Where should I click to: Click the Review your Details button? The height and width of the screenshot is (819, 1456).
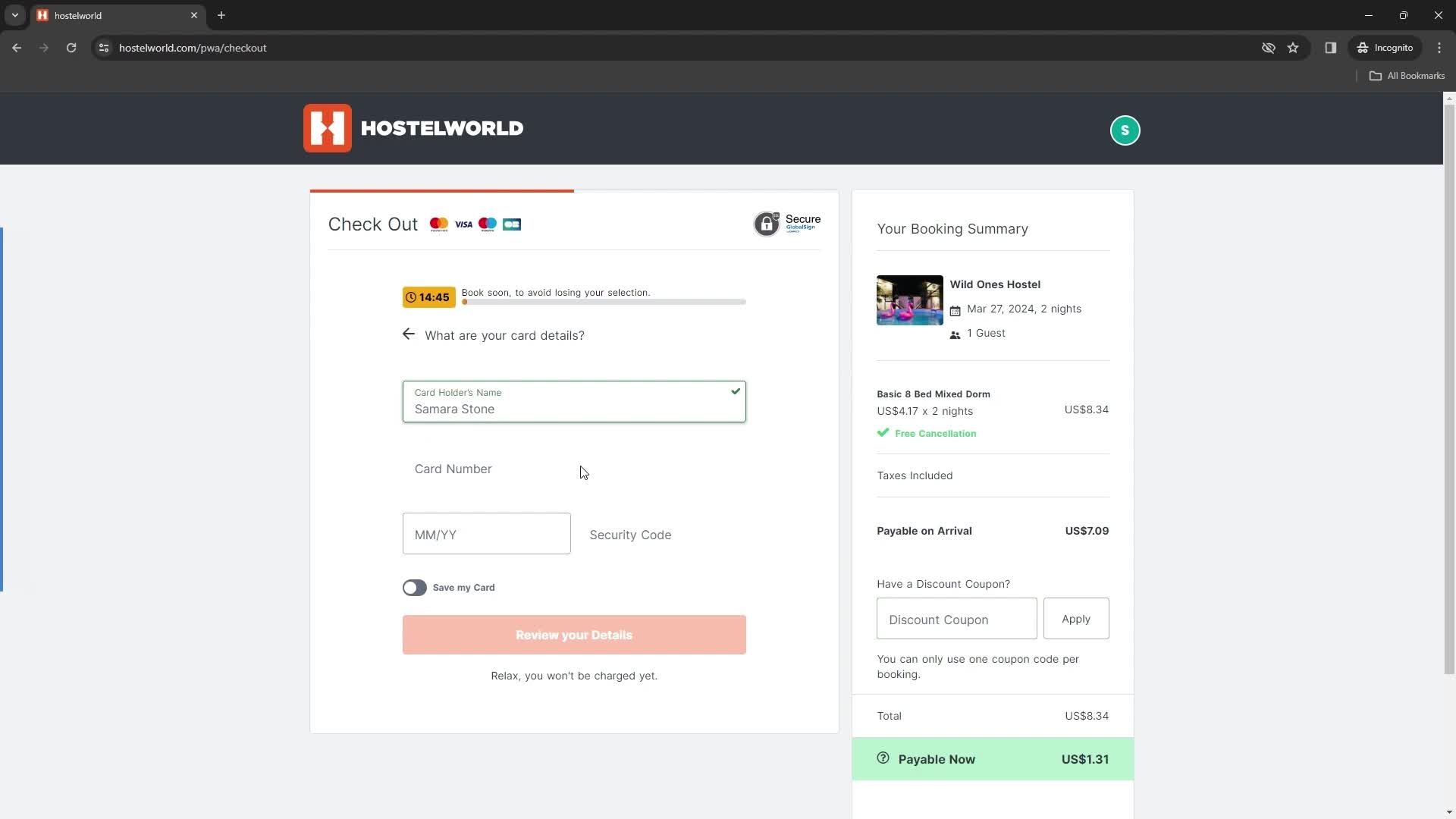574,635
